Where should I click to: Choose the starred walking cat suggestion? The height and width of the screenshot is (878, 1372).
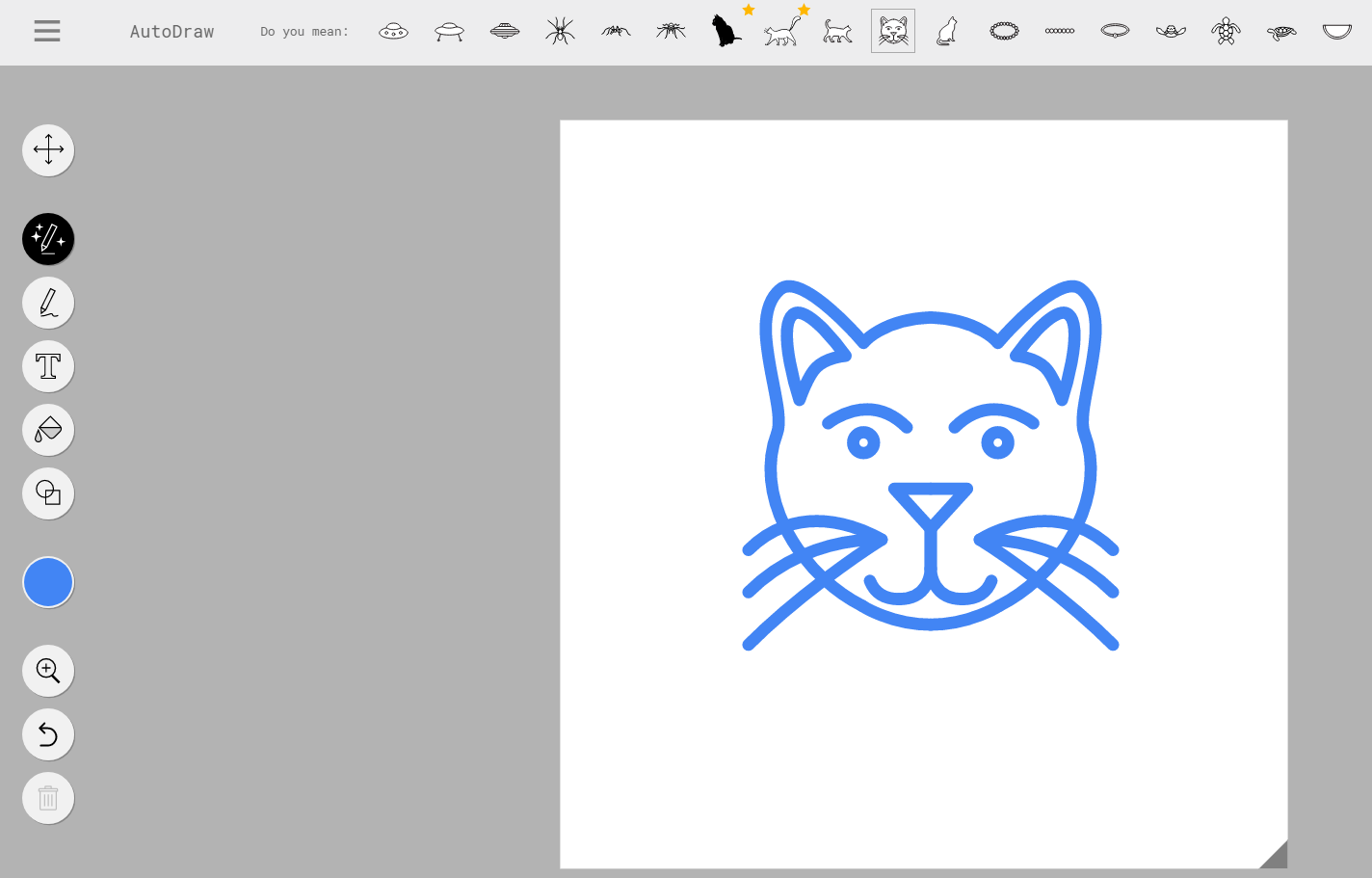pos(781,32)
